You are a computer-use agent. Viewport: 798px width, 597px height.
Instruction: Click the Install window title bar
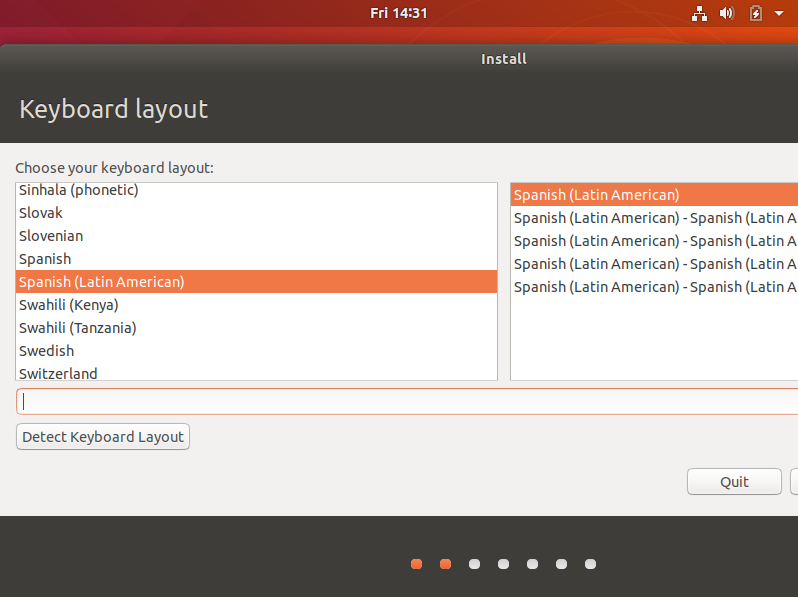coord(503,59)
